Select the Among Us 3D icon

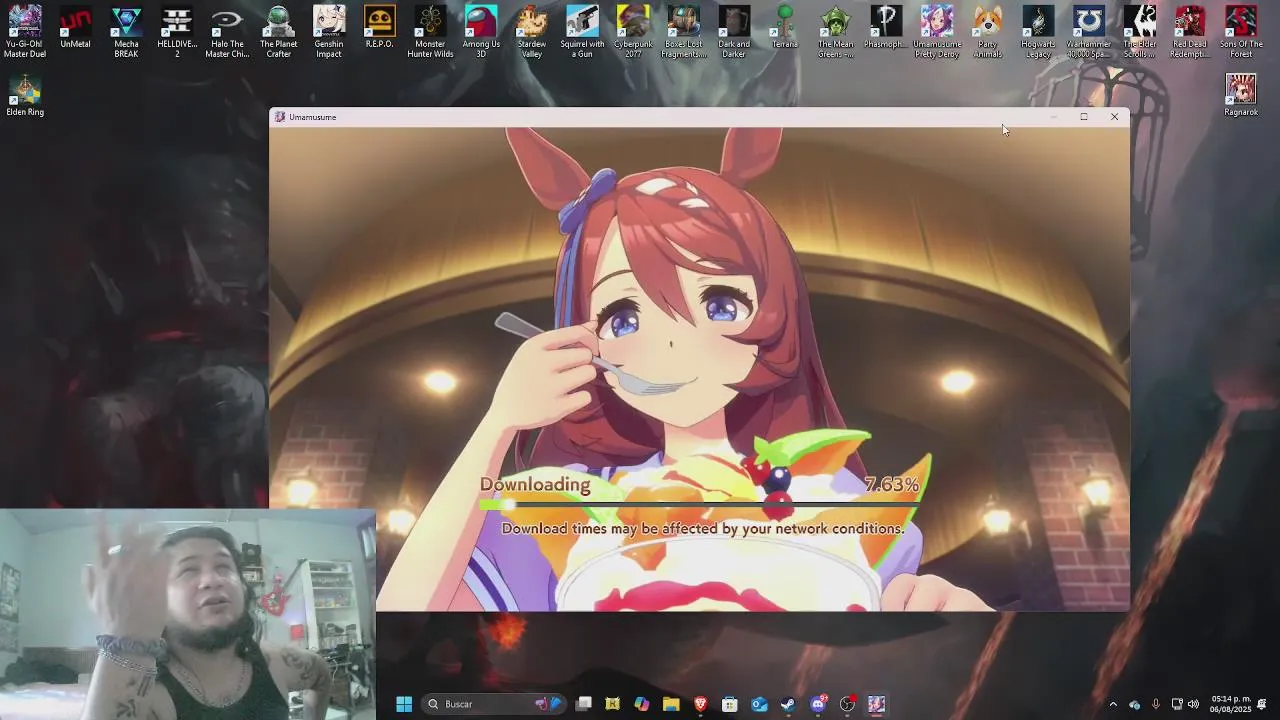[481, 31]
